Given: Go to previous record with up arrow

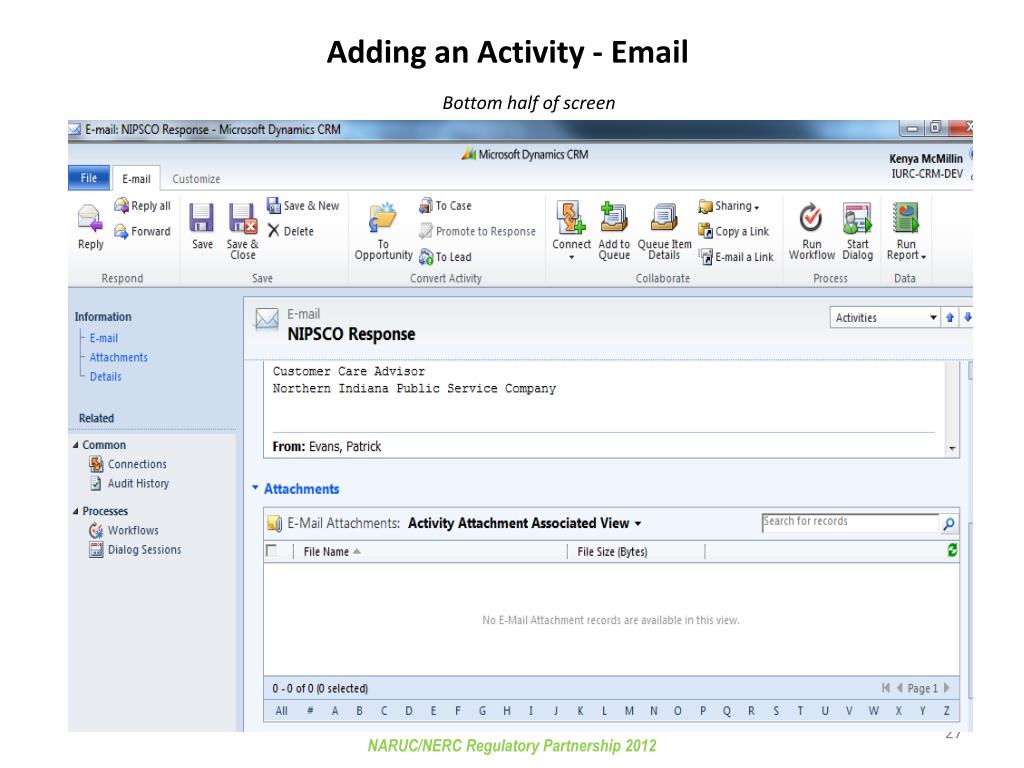Looking at the screenshot, I should tap(950, 317).
